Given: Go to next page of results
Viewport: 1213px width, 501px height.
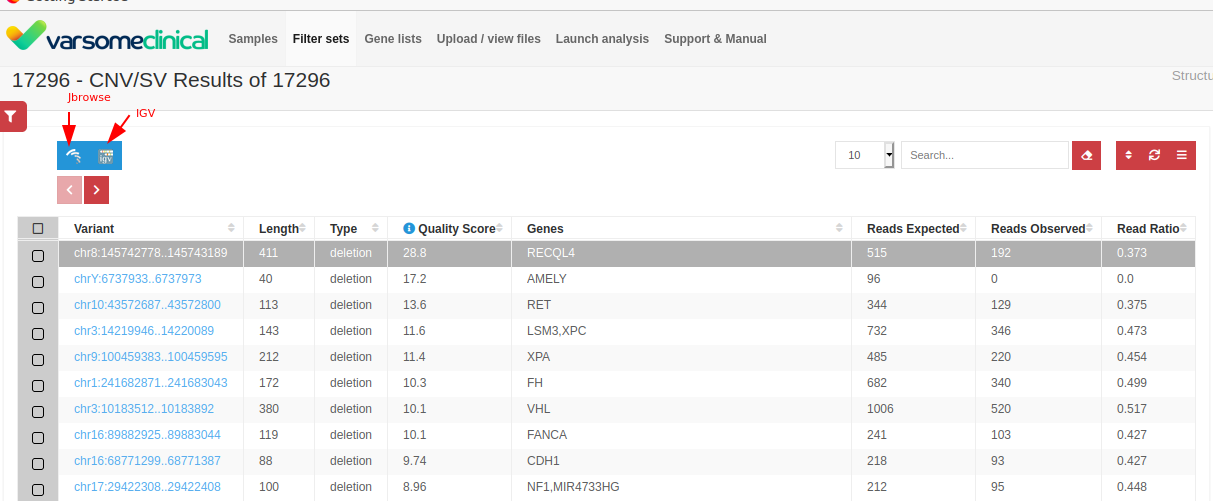Looking at the screenshot, I should (x=96, y=189).
